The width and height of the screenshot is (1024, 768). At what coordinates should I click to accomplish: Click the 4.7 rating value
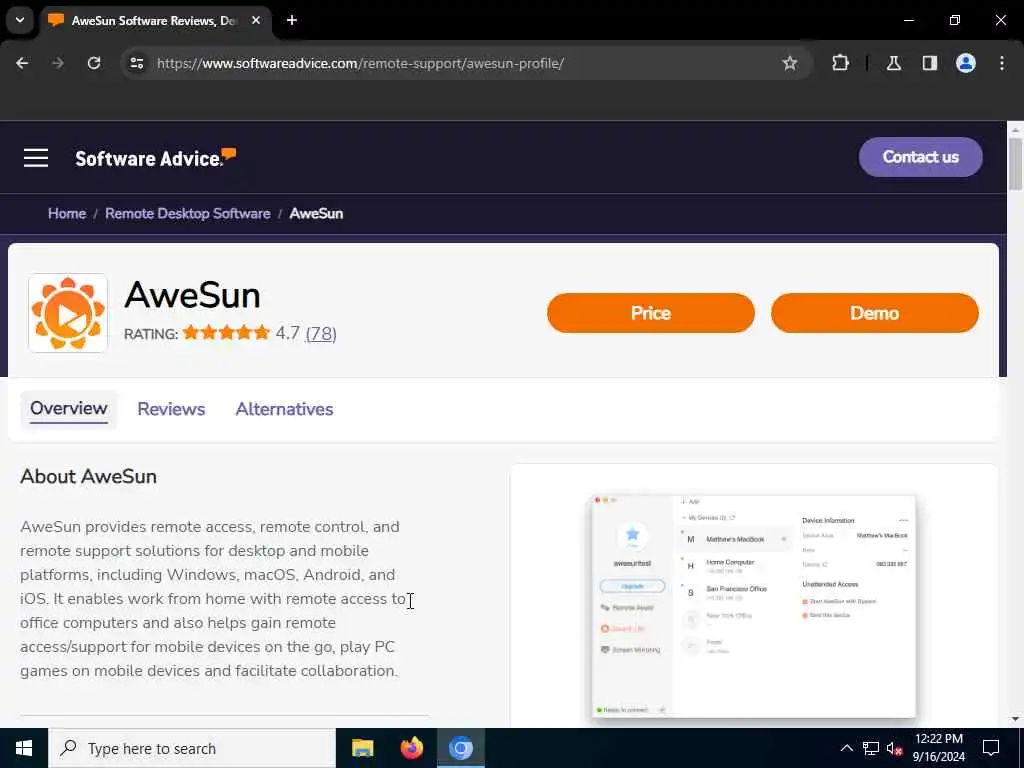tap(287, 333)
